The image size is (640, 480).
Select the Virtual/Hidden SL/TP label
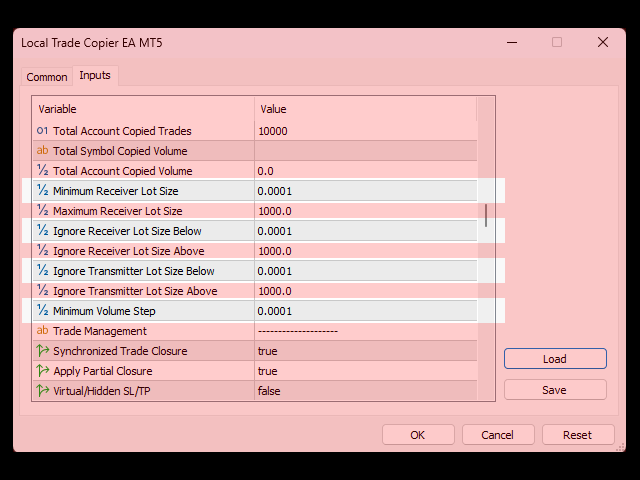point(102,391)
